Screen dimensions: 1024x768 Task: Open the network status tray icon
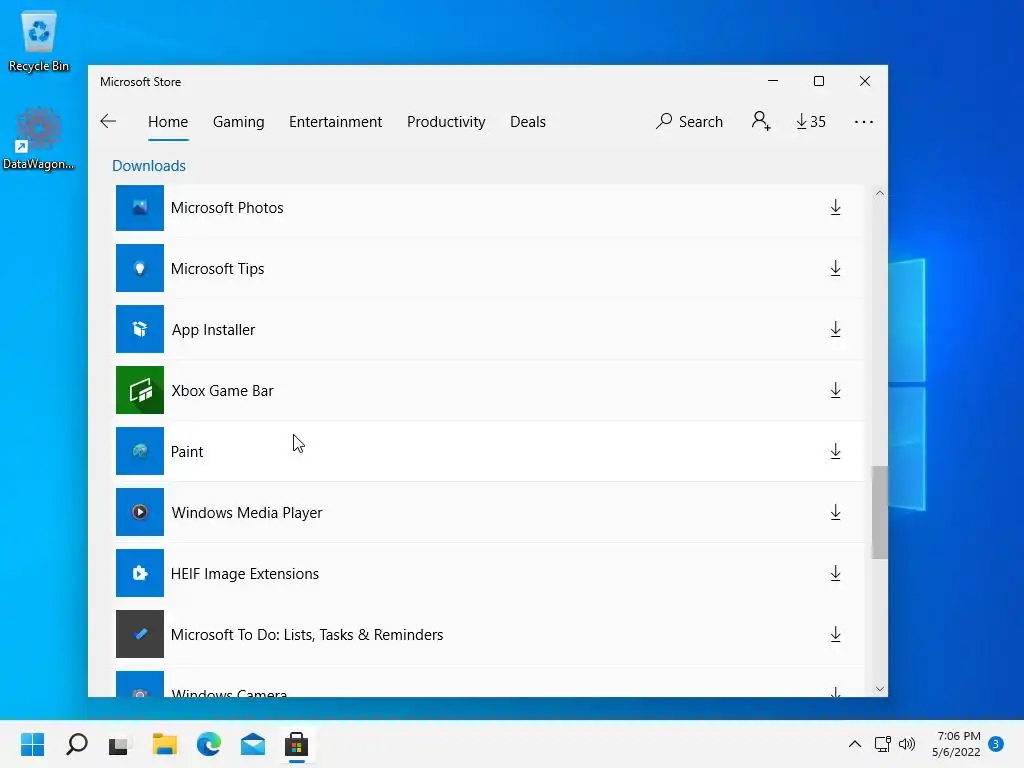point(883,744)
